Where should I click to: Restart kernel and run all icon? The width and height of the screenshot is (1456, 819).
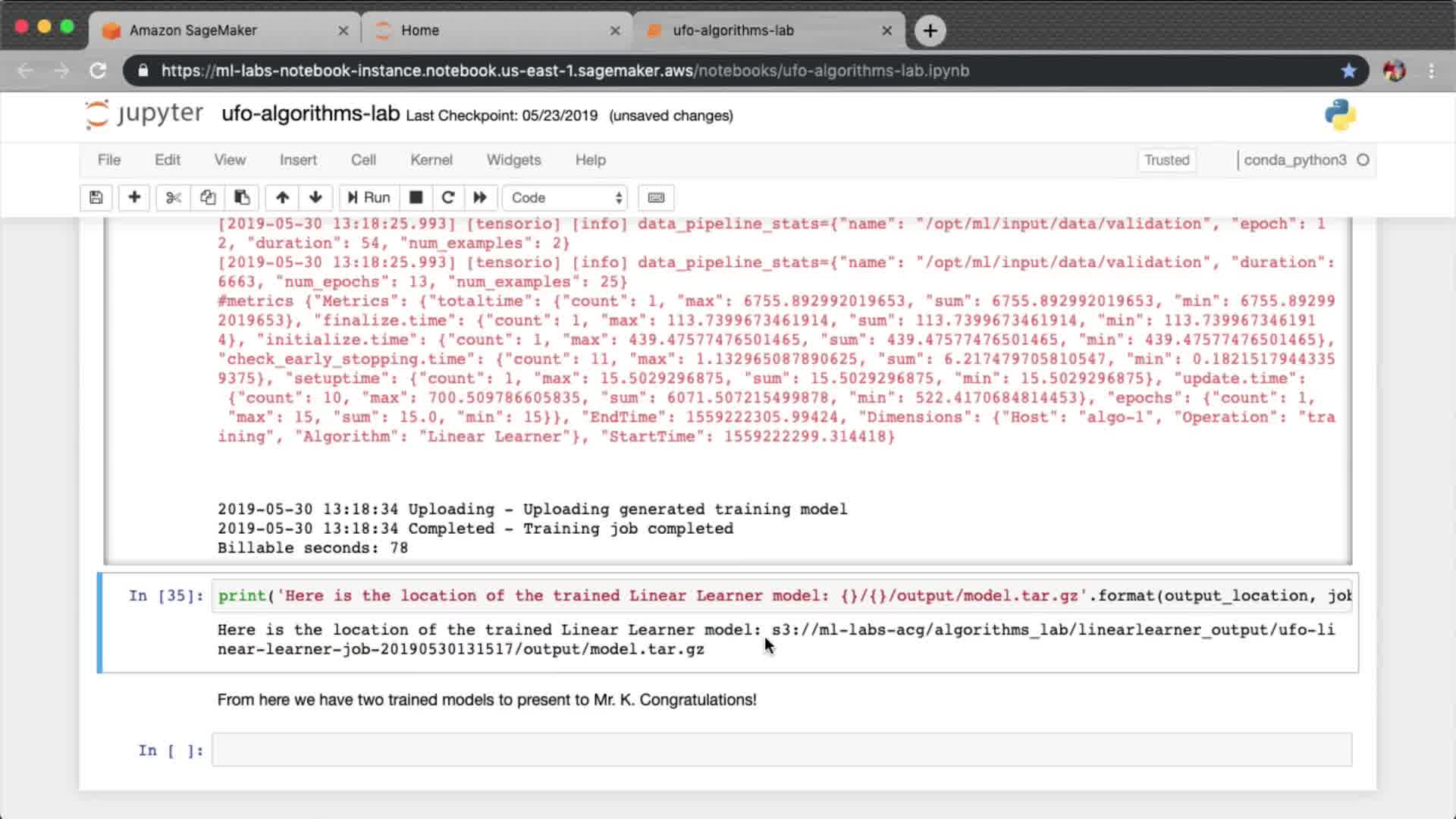[x=480, y=198]
